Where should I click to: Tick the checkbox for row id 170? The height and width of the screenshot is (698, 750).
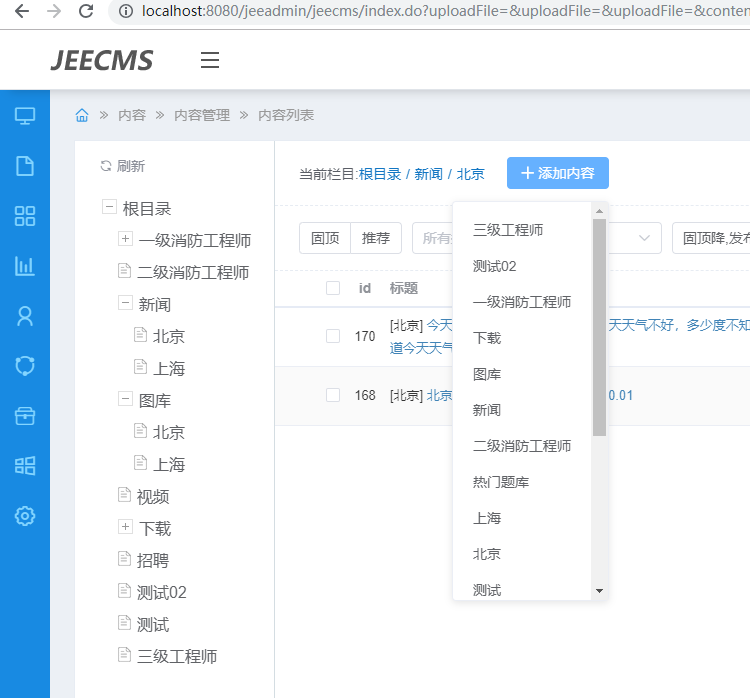pos(333,336)
